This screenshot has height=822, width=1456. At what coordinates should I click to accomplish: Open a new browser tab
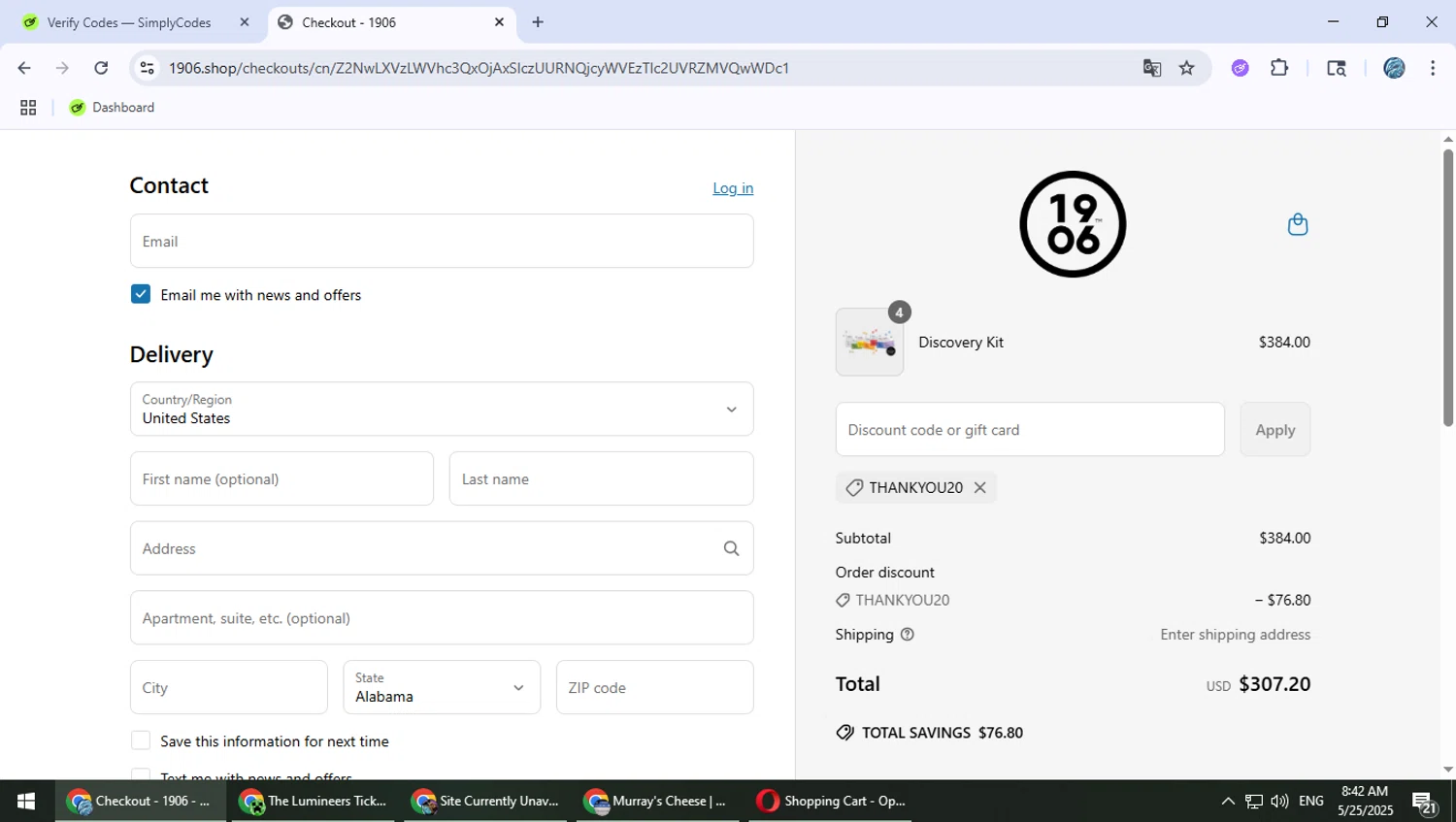pyautogui.click(x=538, y=22)
